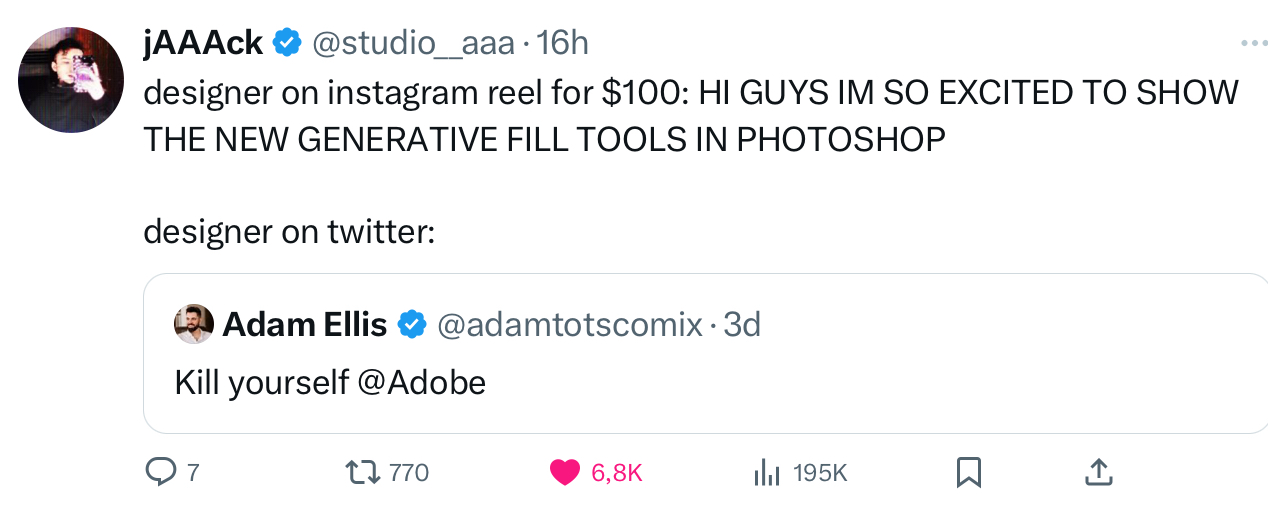Open jAAAck's profile picture
This screenshot has height=519, width=1268.
point(72,81)
